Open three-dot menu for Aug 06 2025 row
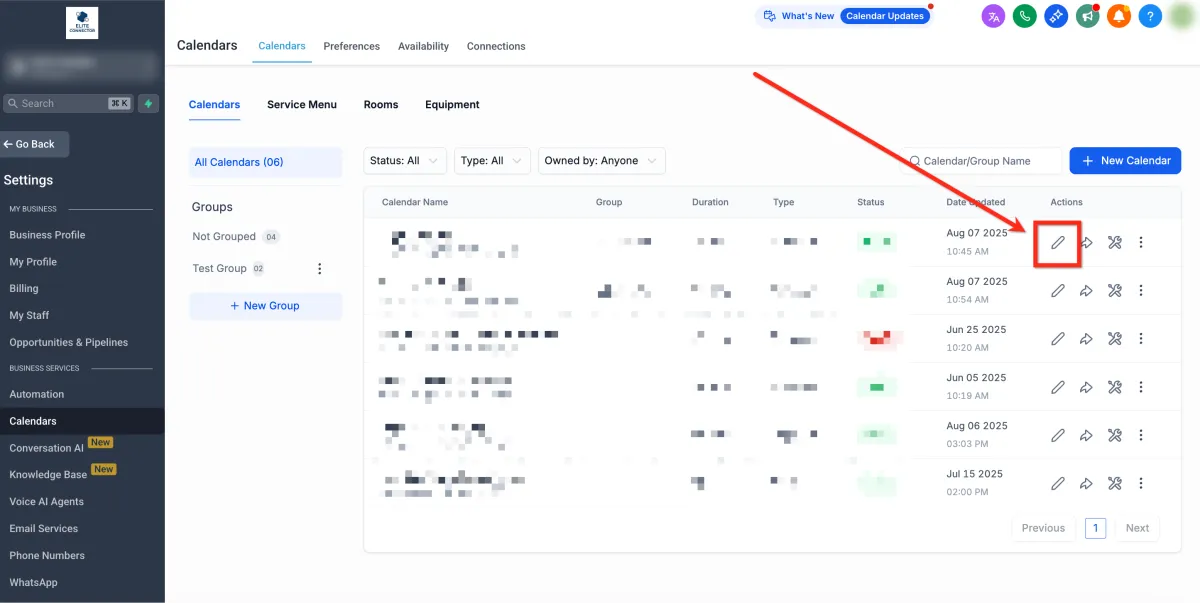The image size is (1200, 603). (x=1141, y=435)
